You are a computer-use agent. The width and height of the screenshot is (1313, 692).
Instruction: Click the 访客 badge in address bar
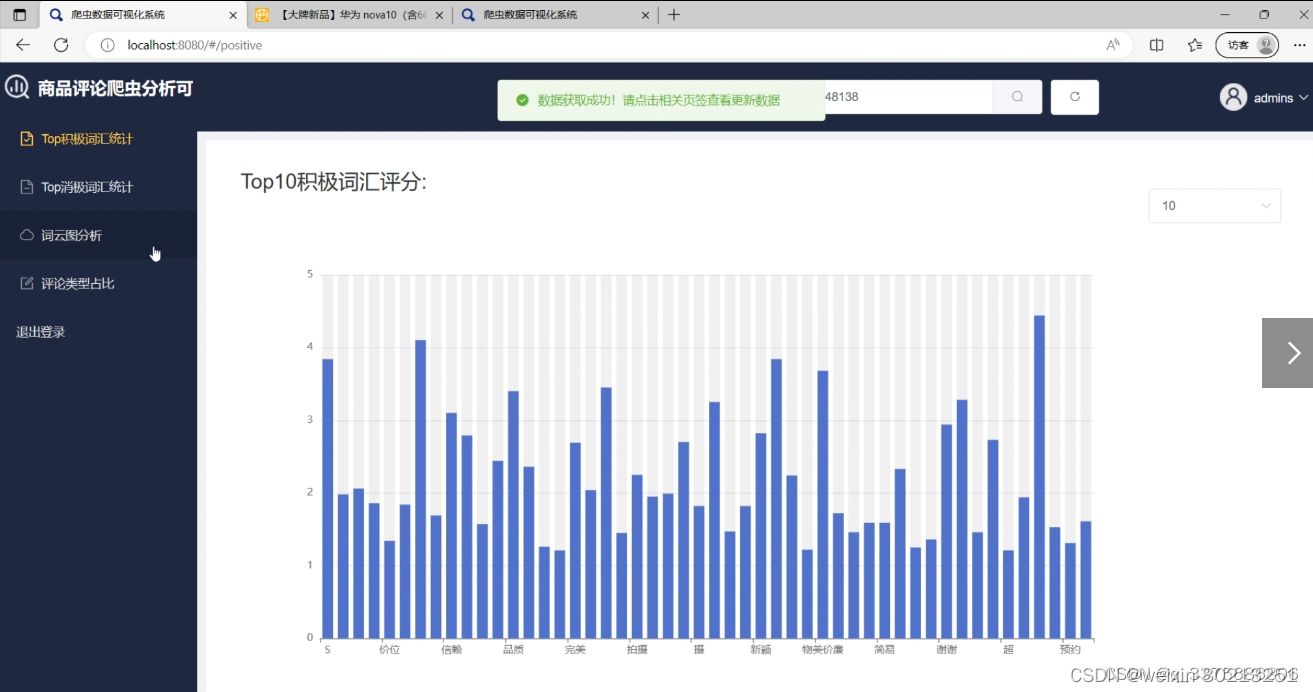click(x=1246, y=44)
